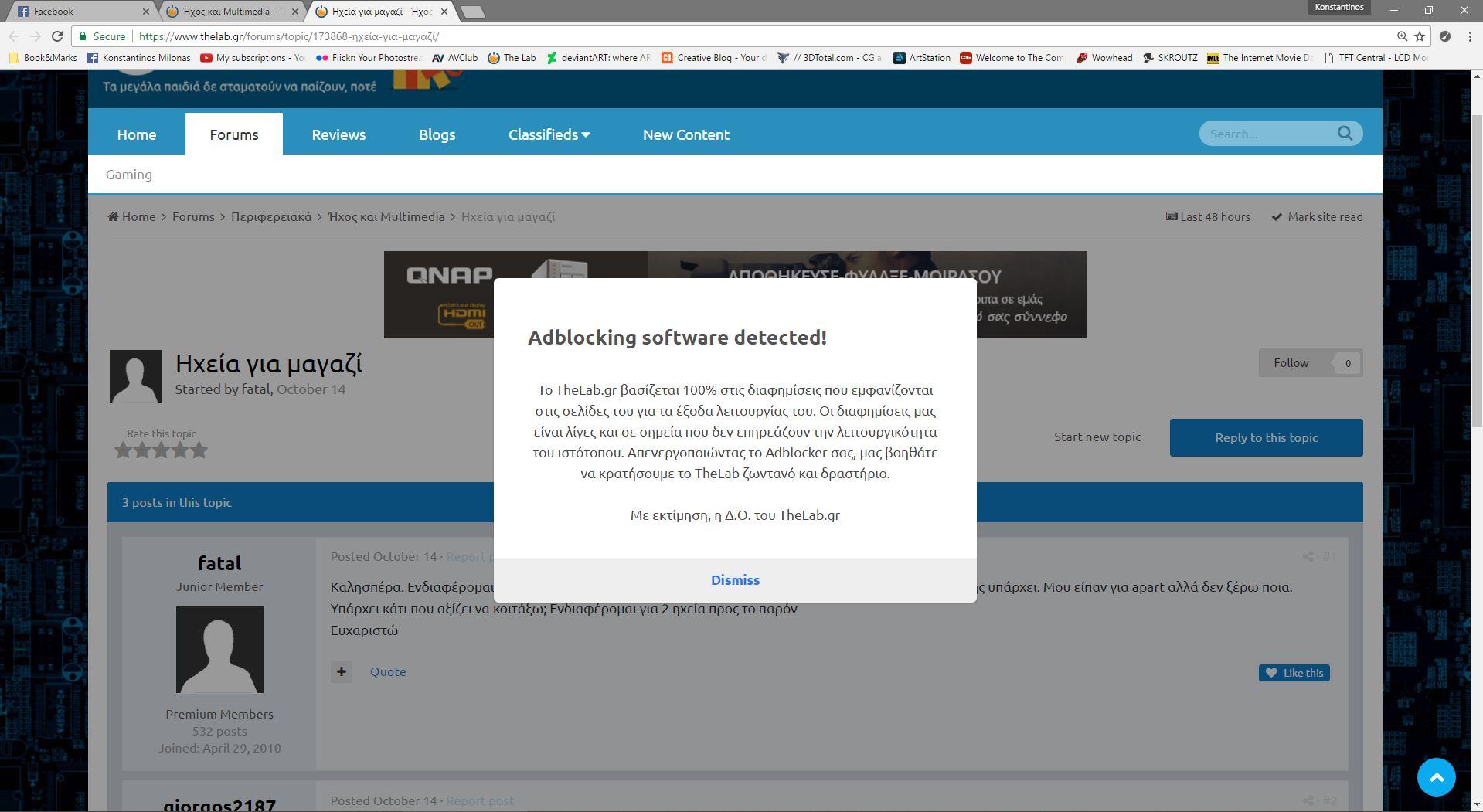Viewport: 1483px width, 812px height.
Task: Open the Reviews navigation tab
Action: click(338, 134)
